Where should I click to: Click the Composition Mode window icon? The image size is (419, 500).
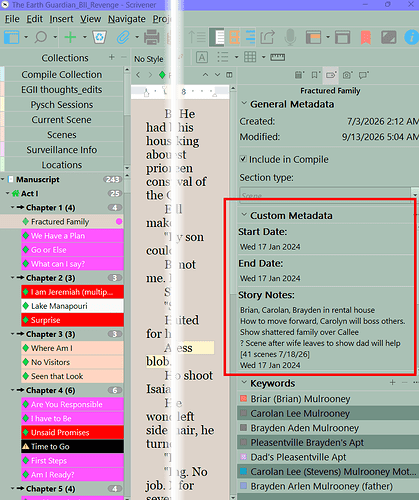tap(342, 37)
